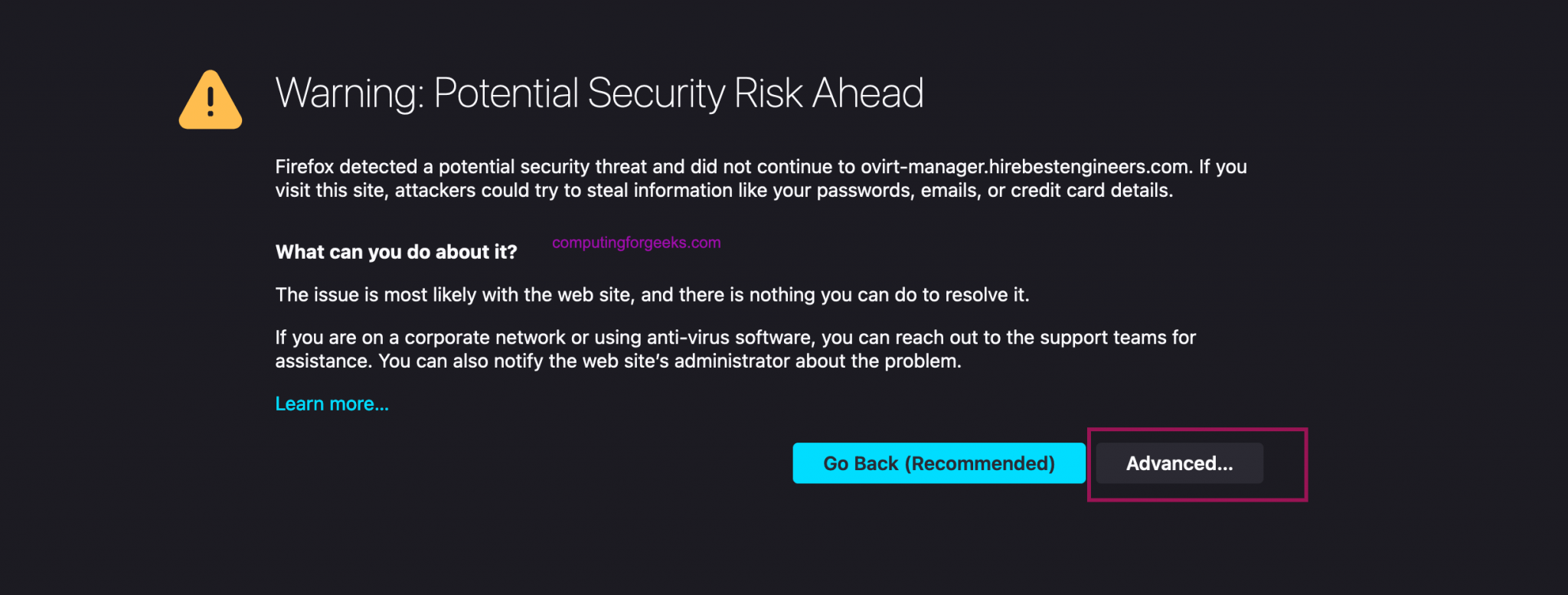
Task: Open the Learn more... link
Action: click(332, 404)
